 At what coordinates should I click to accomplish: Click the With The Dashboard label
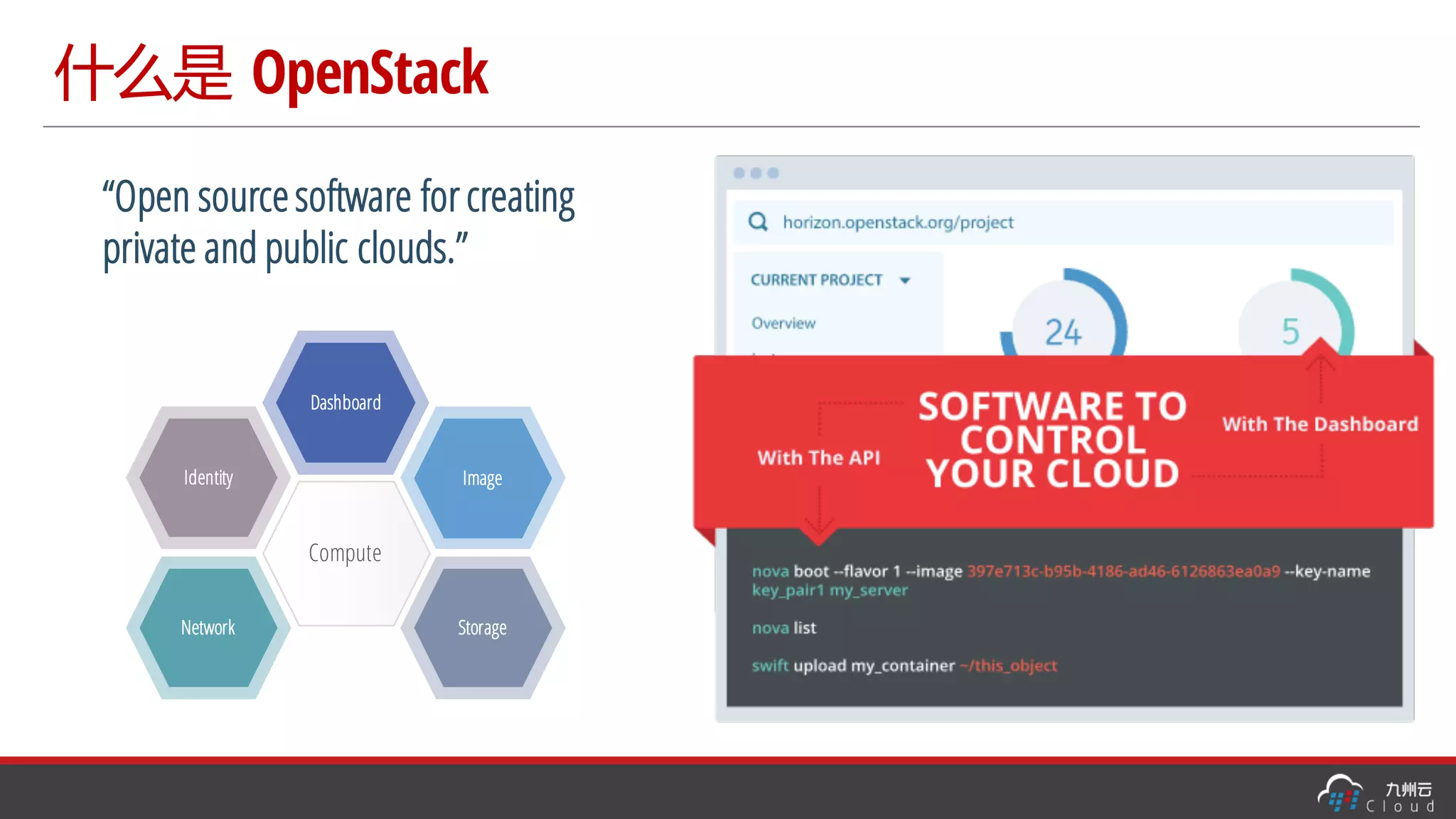point(1320,424)
